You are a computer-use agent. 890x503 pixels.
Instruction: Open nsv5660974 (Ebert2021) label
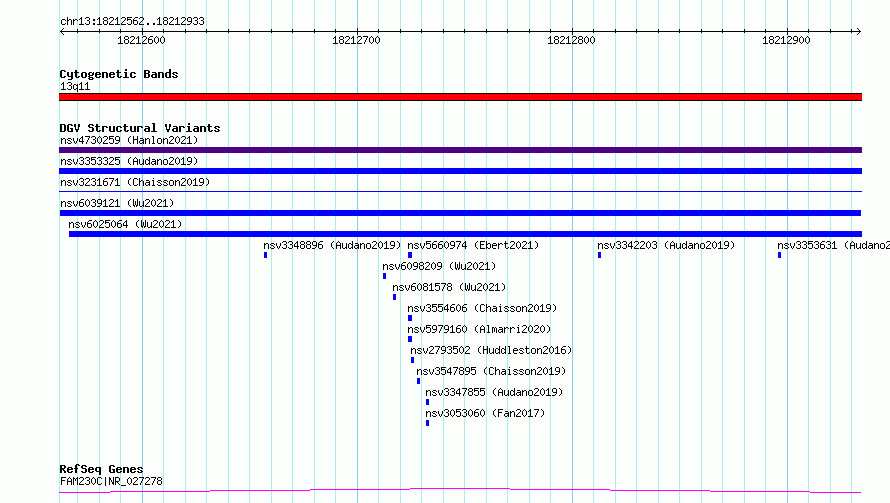pos(473,245)
